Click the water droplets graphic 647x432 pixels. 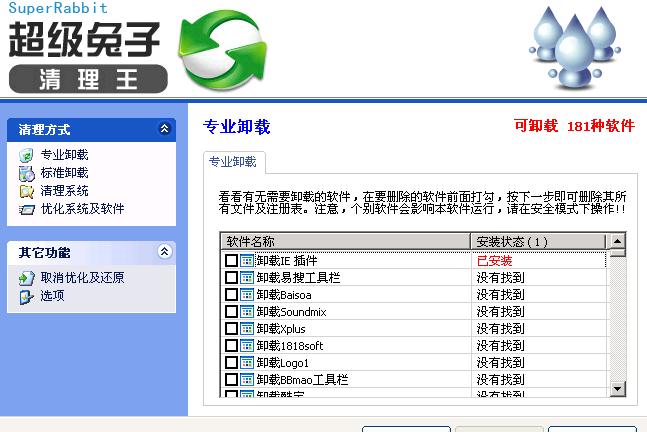click(x=575, y=47)
